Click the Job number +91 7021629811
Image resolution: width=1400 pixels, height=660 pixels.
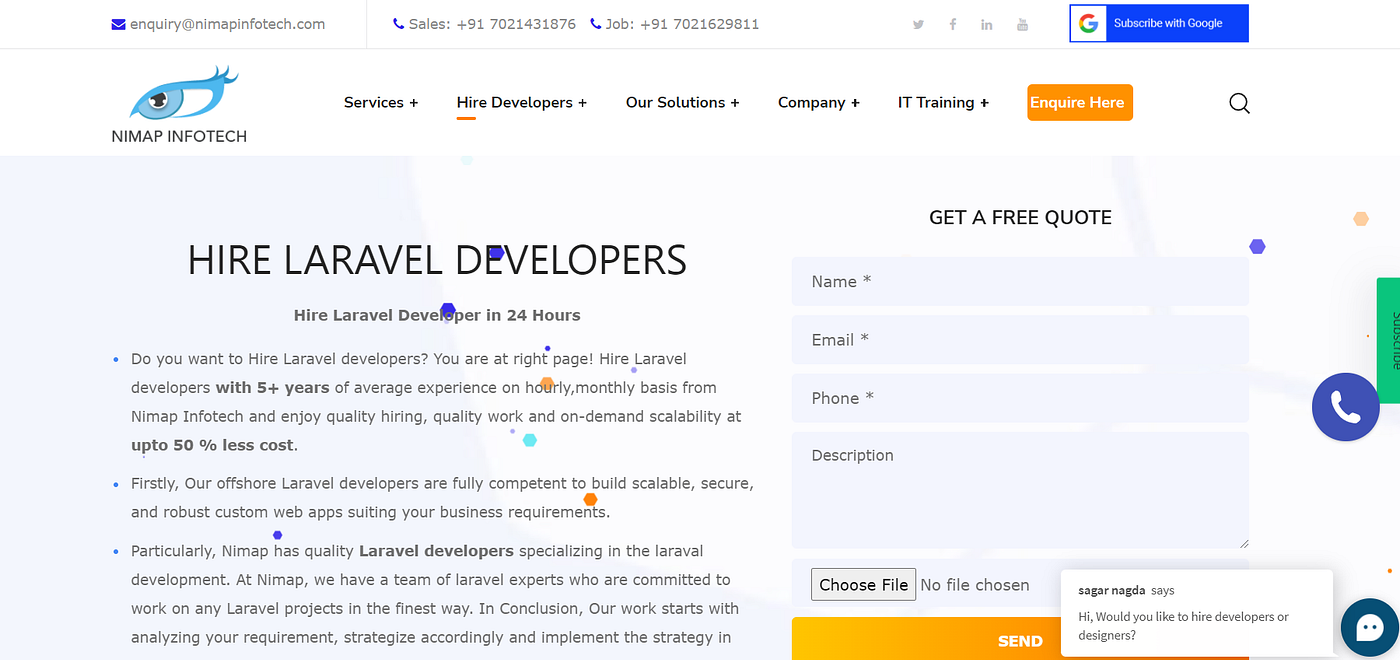(x=700, y=24)
